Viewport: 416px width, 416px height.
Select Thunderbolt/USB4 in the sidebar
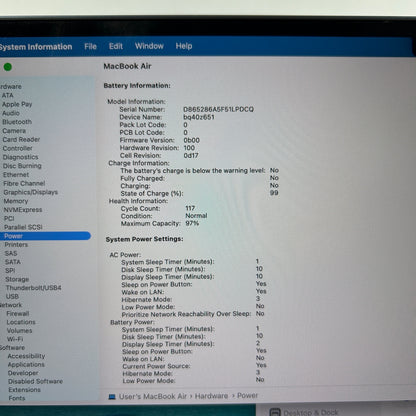click(33, 288)
